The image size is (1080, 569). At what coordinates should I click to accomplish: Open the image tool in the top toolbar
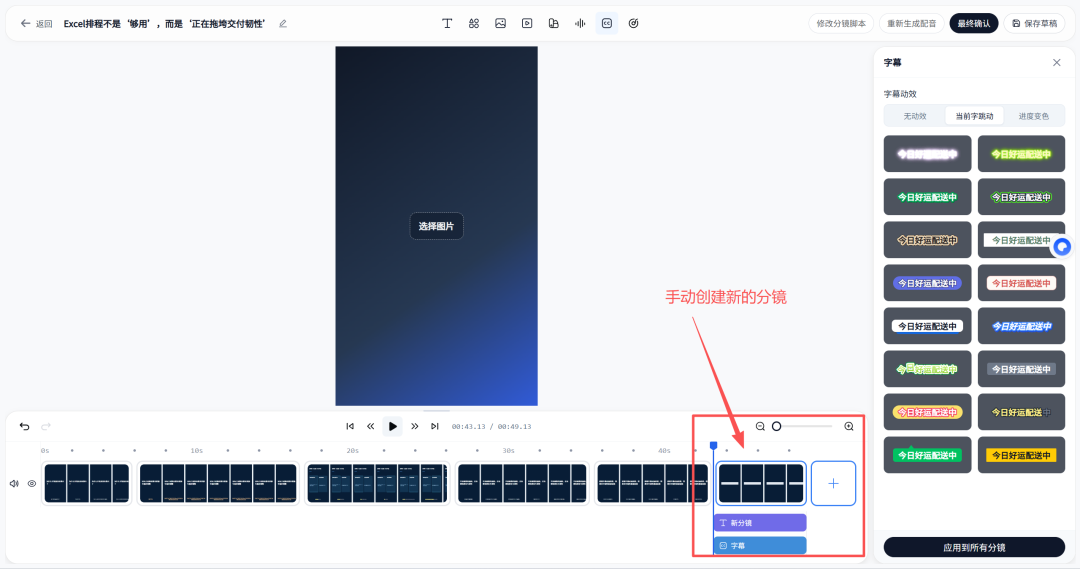click(x=501, y=23)
